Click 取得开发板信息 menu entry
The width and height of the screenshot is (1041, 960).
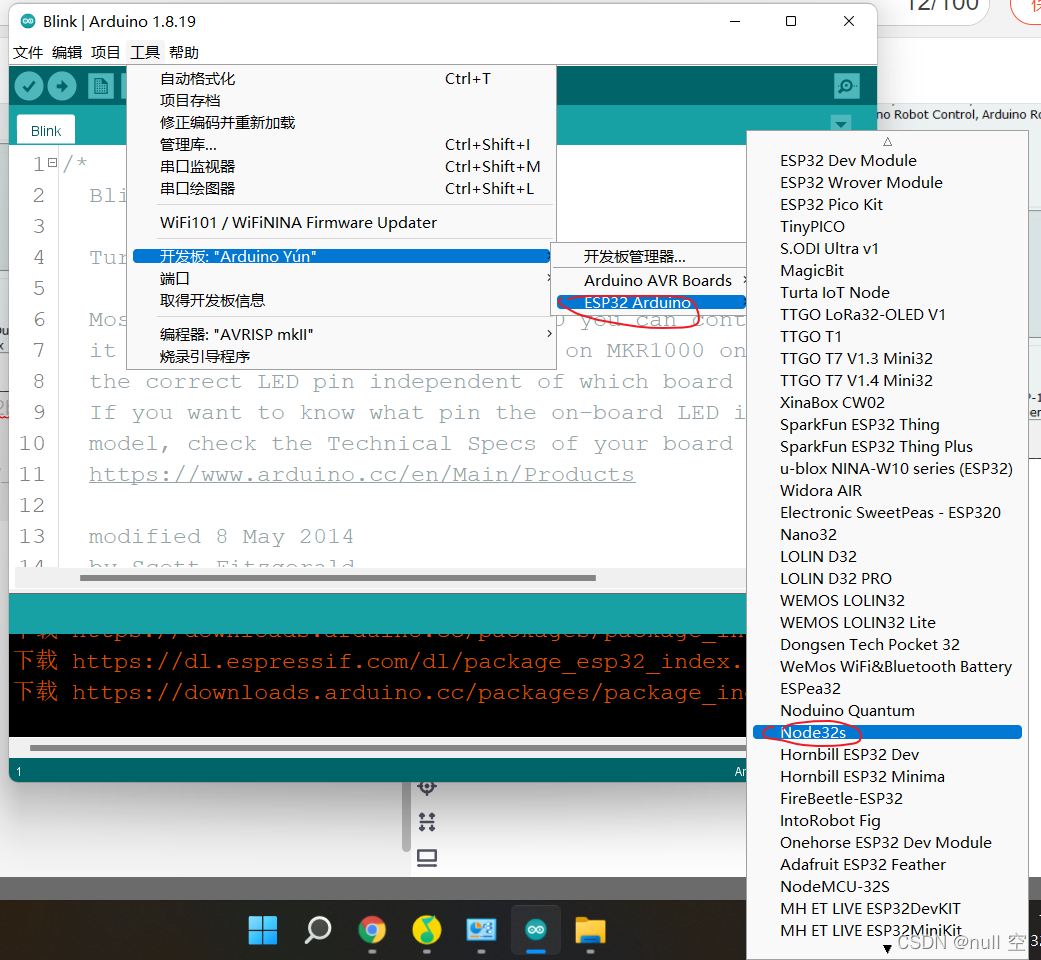tap(341, 300)
